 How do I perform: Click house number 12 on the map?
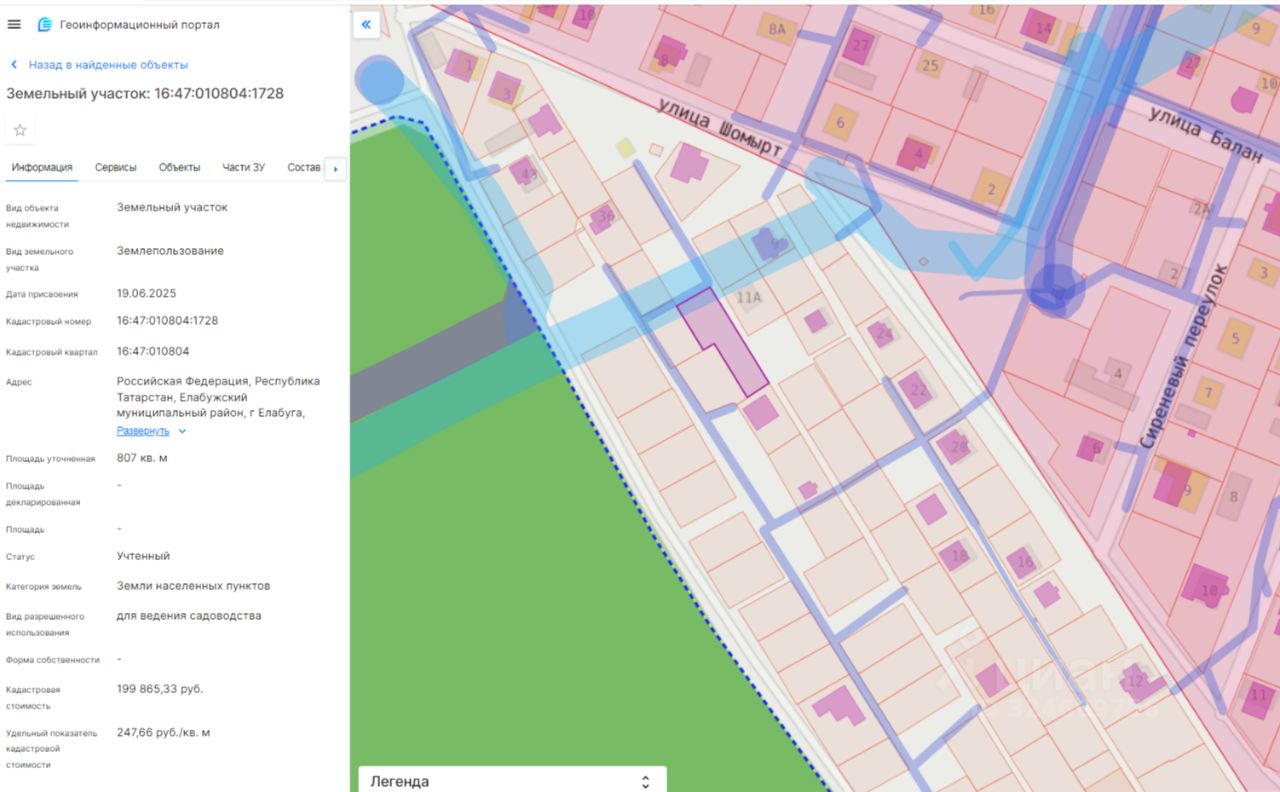point(1135,681)
